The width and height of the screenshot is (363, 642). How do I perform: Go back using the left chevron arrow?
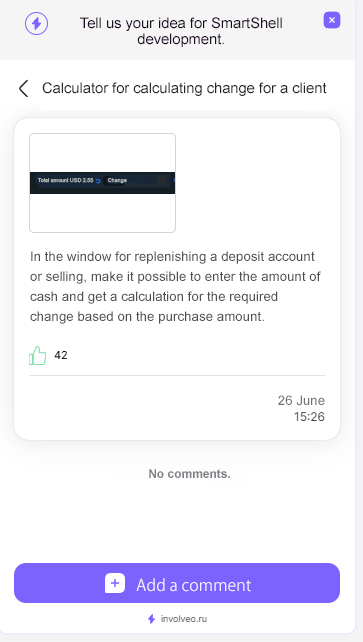click(24, 88)
